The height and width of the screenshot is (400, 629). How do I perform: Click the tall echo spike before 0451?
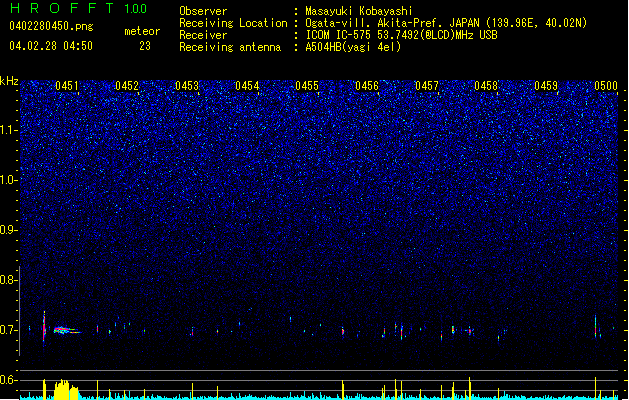click(x=44, y=326)
